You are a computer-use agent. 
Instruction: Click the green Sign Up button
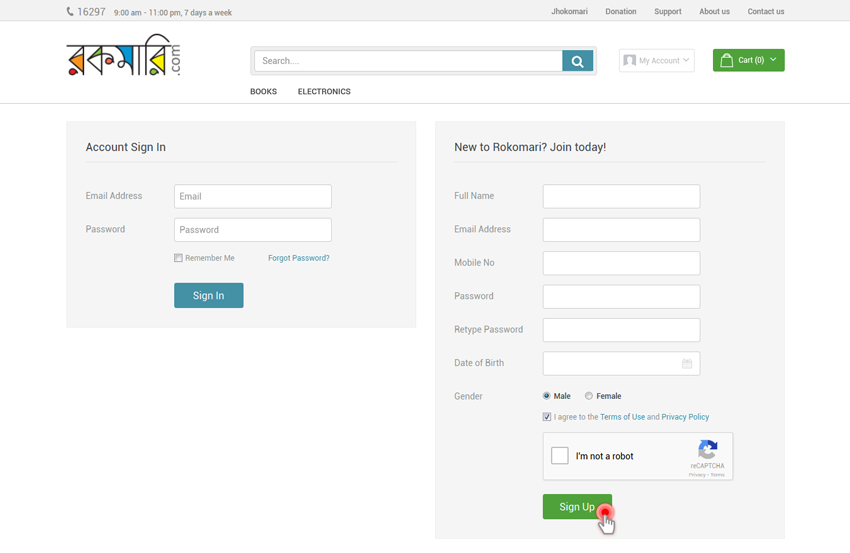coord(577,507)
